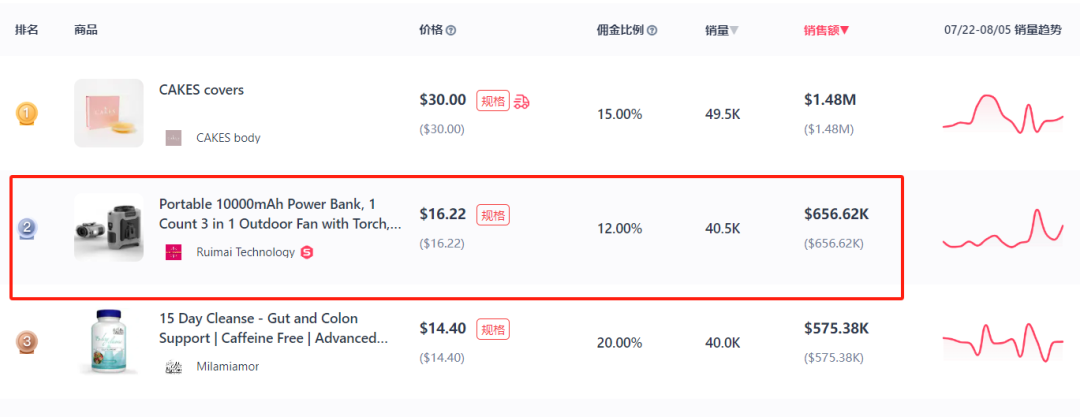Open 规格 tag for the Power Bank
The width and height of the screenshot is (1080, 417).
coord(493,215)
